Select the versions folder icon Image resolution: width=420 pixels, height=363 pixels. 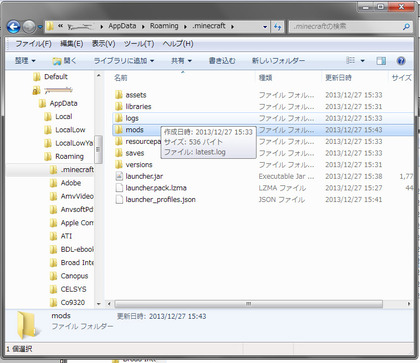(x=119, y=165)
